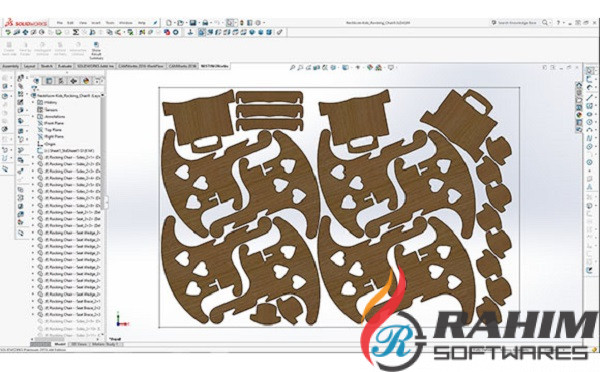The height and width of the screenshot is (372, 600).
Task: Open the Insert menu
Action: pyautogui.click(x=96, y=23)
